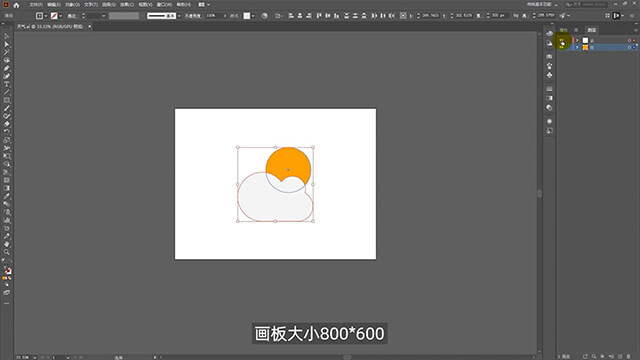Open the Help menu (帮助)
Screen dimensions: 640x360
point(183,4)
